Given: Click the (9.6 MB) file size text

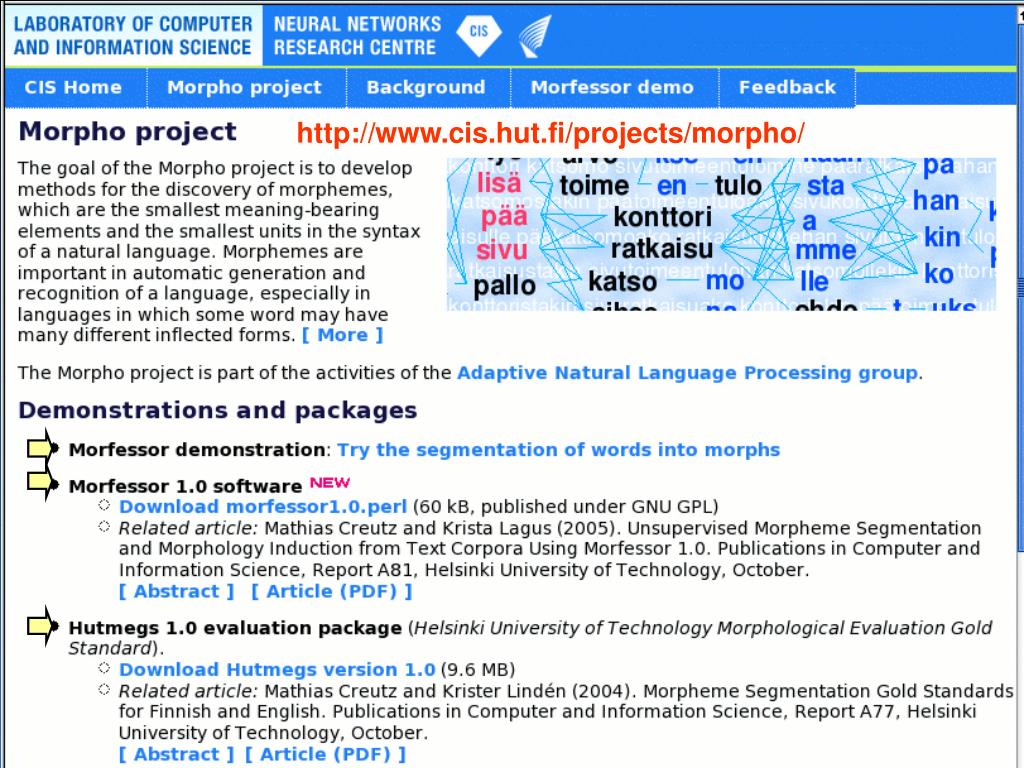Looking at the screenshot, I should 478,670.
